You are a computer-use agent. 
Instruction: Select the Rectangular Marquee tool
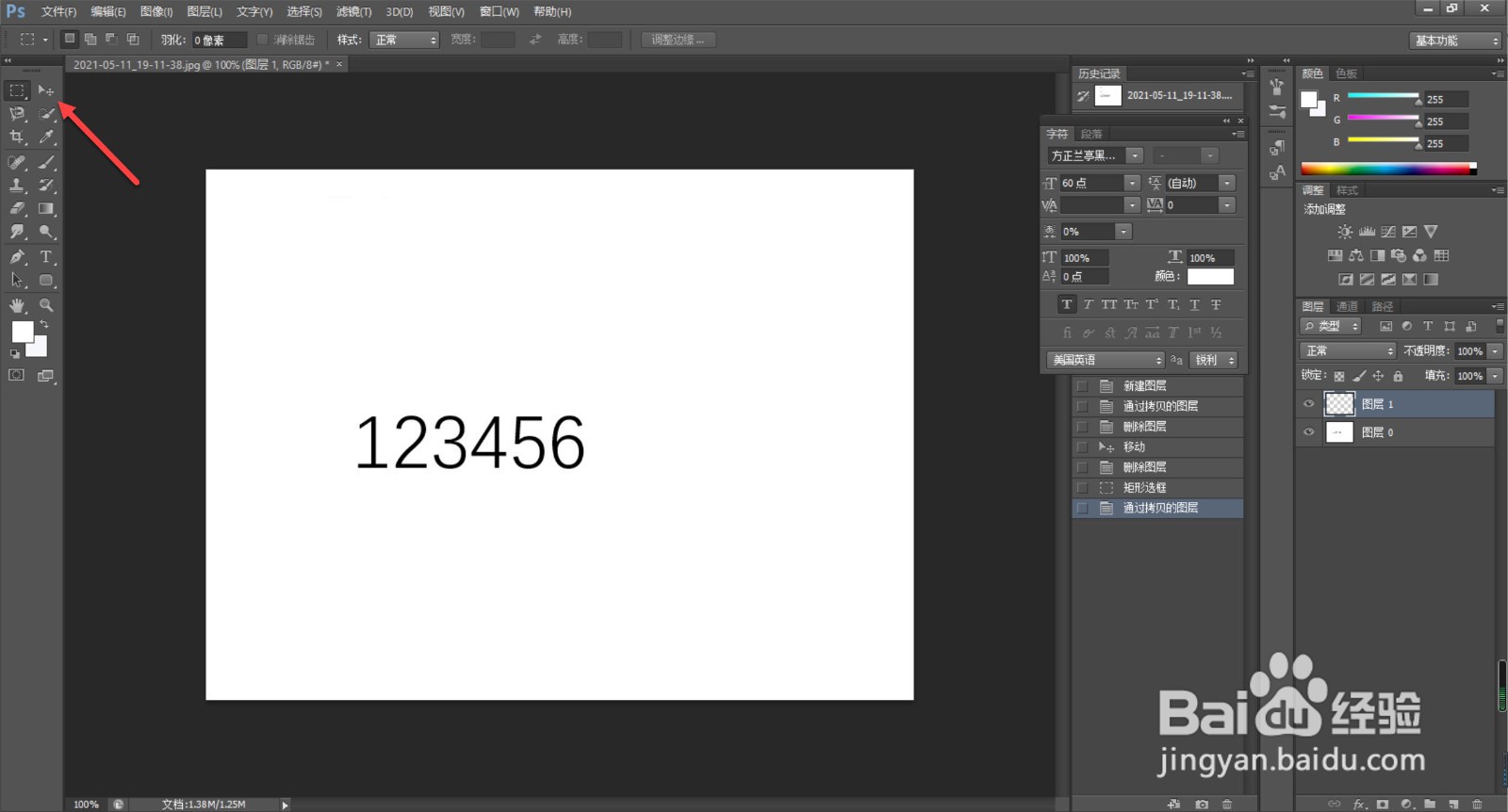click(x=17, y=90)
